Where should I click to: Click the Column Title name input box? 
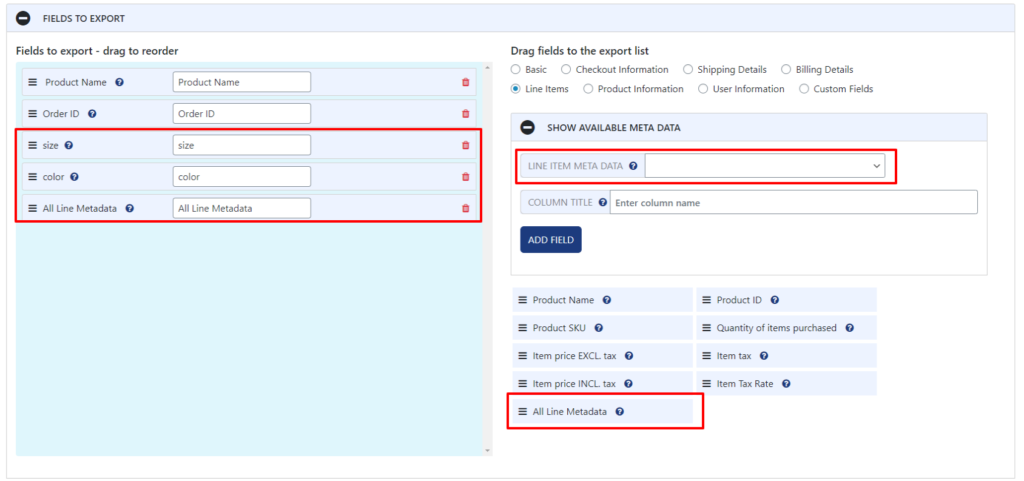coord(793,202)
